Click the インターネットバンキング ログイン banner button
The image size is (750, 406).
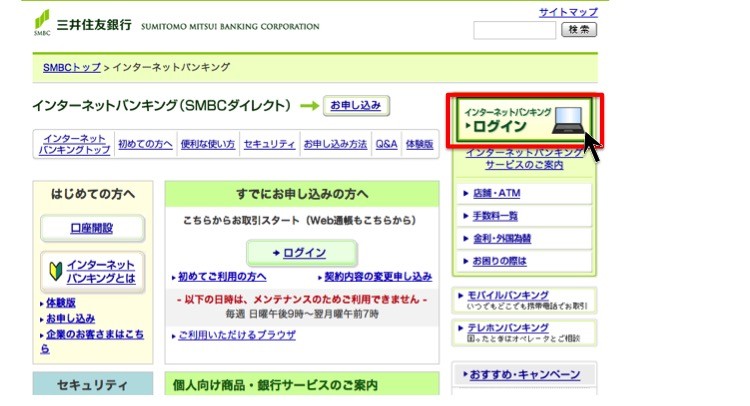click(524, 120)
